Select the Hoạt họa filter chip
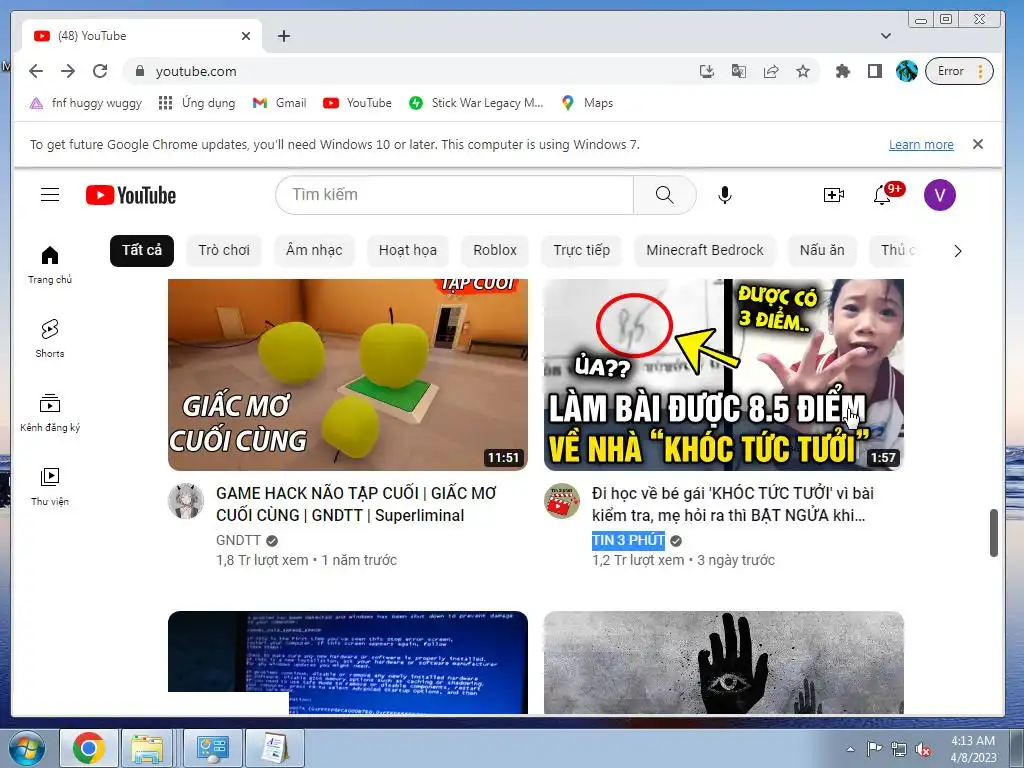 [x=408, y=251]
